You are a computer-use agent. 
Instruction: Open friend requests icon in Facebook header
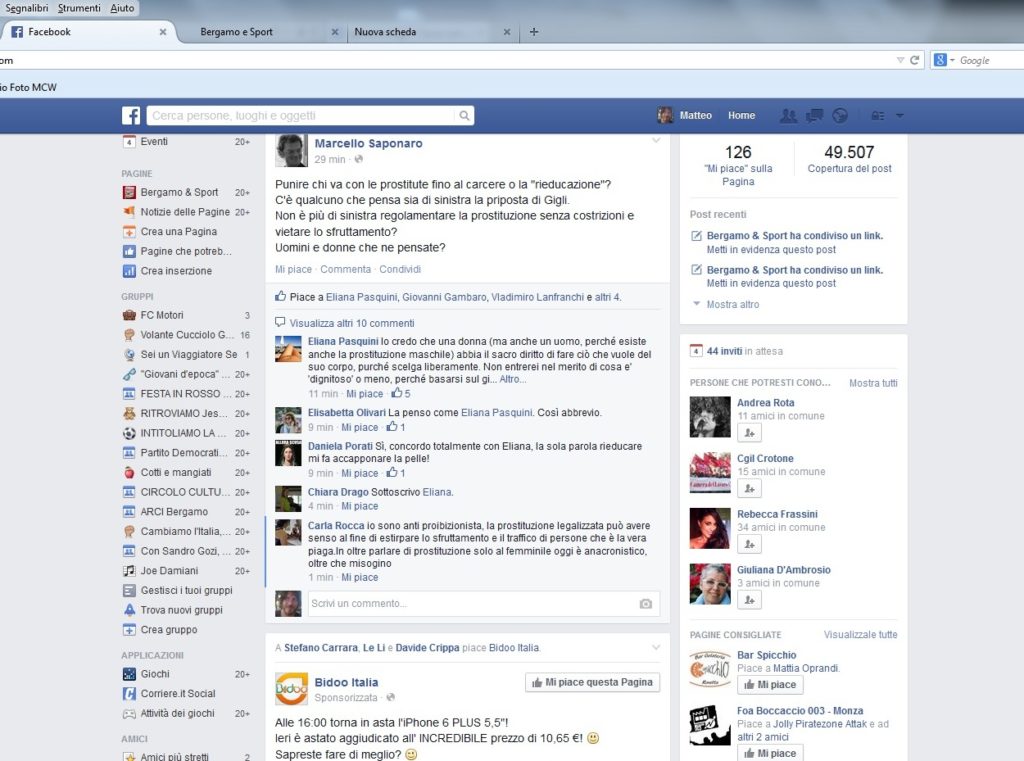pyautogui.click(x=788, y=116)
